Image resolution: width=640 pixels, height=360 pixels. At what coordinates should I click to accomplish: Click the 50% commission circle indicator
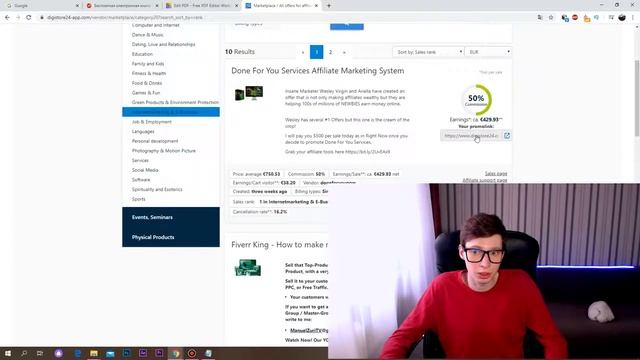[476, 100]
